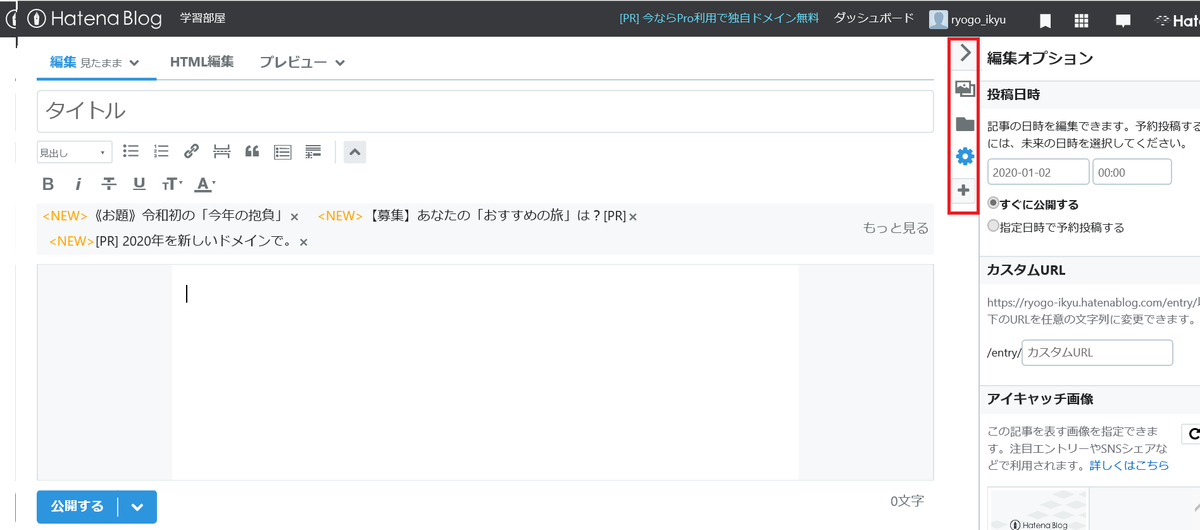The width and height of the screenshot is (1200, 530).
Task: Dismiss the おすすめの旅 notice
Action: [x=633, y=217]
